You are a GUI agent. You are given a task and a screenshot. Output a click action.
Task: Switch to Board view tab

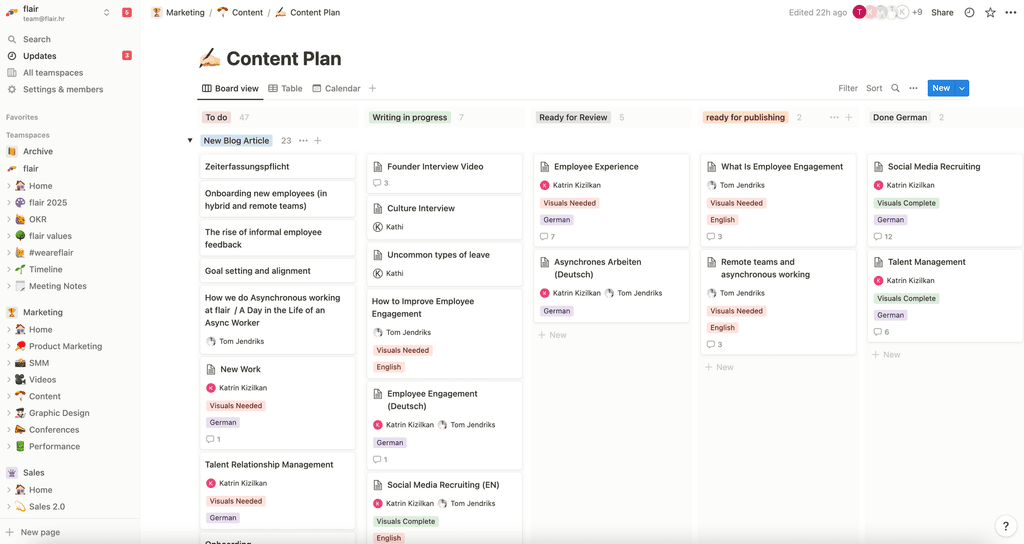pos(230,88)
